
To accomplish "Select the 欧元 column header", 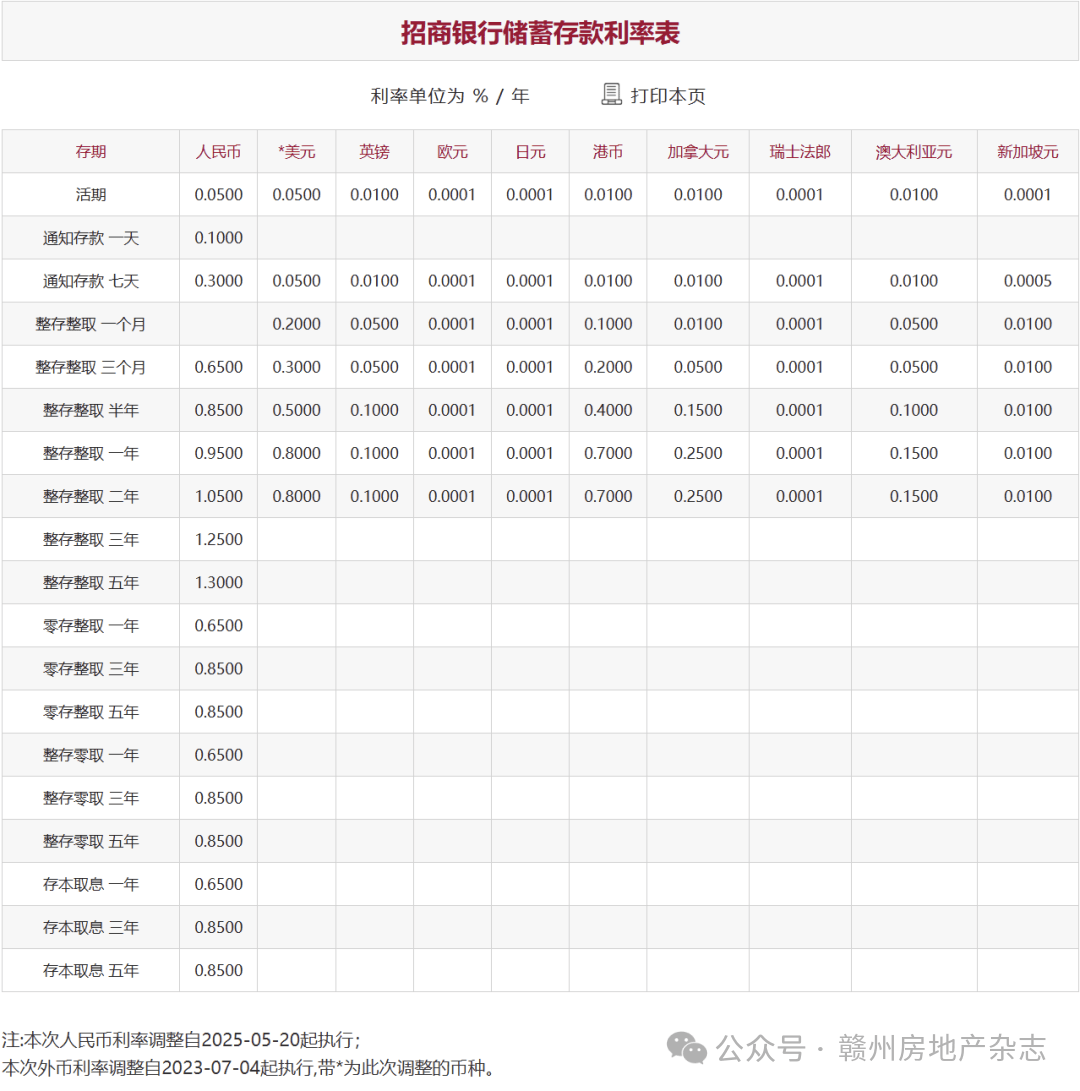I will click(x=452, y=152).
